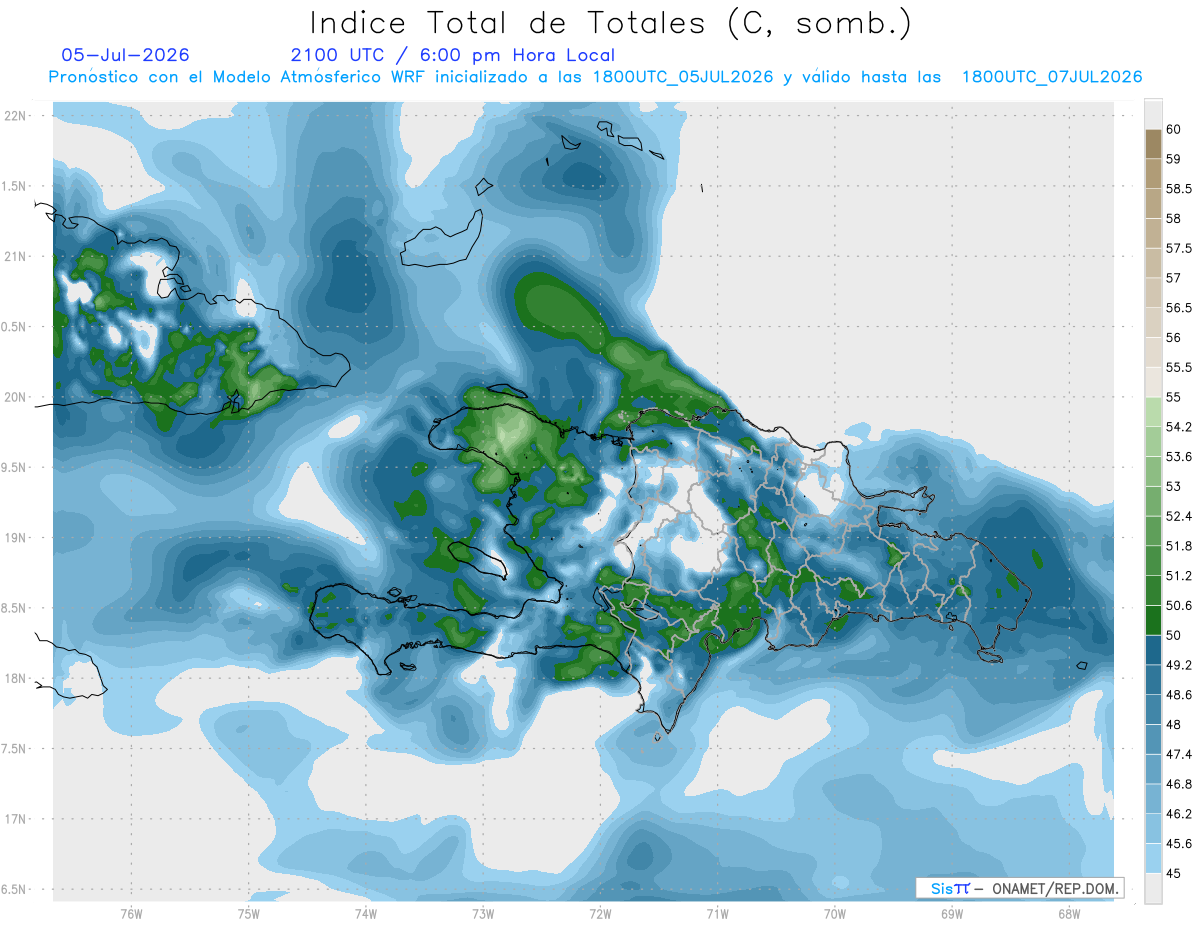This screenshot has width=1200, height=927.
Task: Click the legend value '51.2'
Action: pos(1178,576)
